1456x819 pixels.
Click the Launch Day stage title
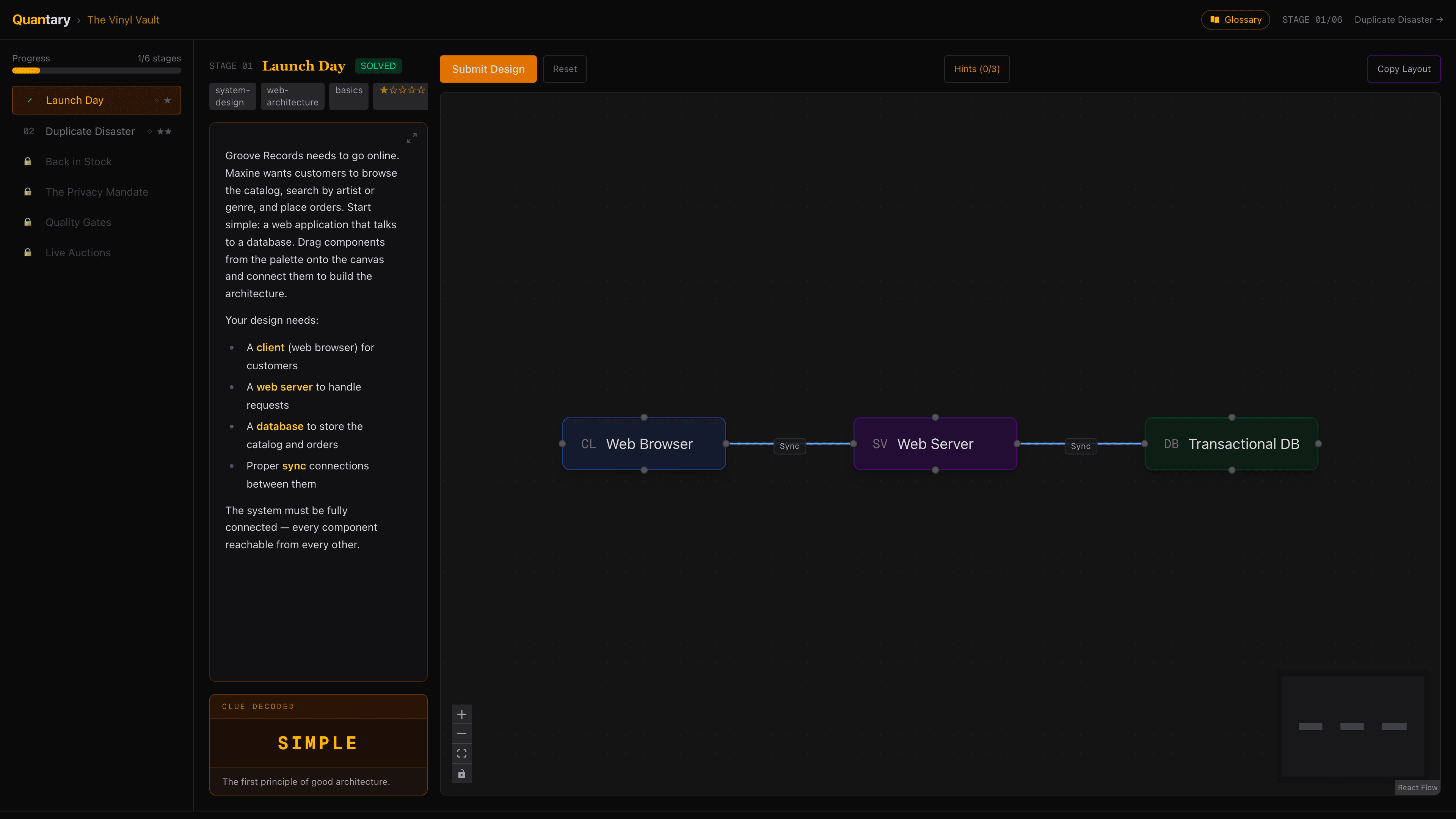303,66
